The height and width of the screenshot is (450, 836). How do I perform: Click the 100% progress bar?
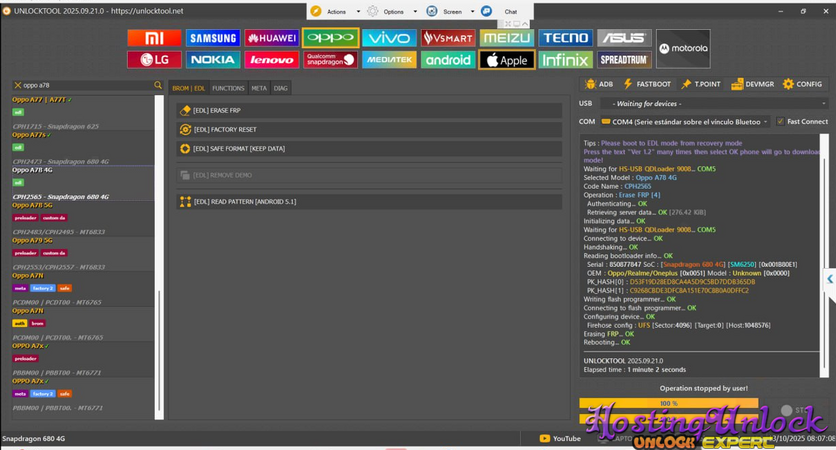[x=668, y=404]
